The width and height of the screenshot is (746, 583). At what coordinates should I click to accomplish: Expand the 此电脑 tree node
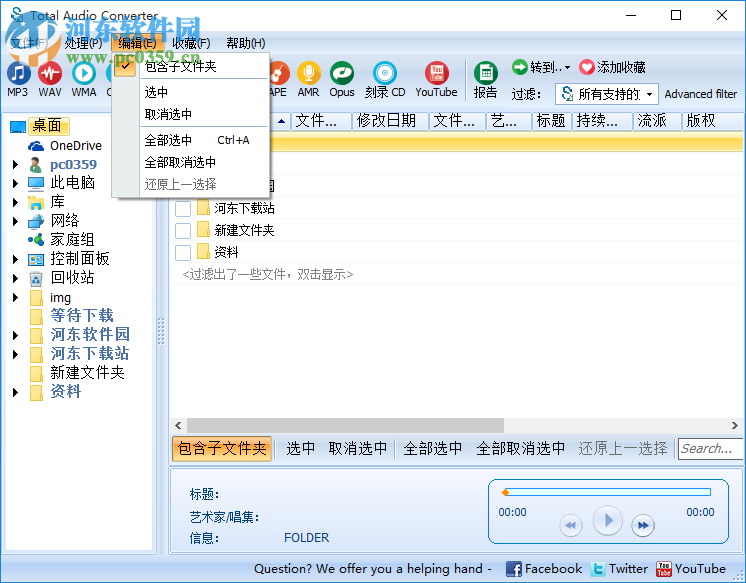[x=15, y=183]
